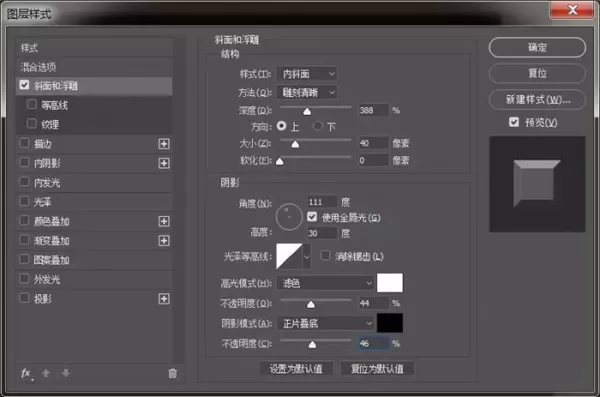Click the plus icon beside 内阴影
Image resolution: width=600 pixels, height=397 pixels.
pos(164,163)
